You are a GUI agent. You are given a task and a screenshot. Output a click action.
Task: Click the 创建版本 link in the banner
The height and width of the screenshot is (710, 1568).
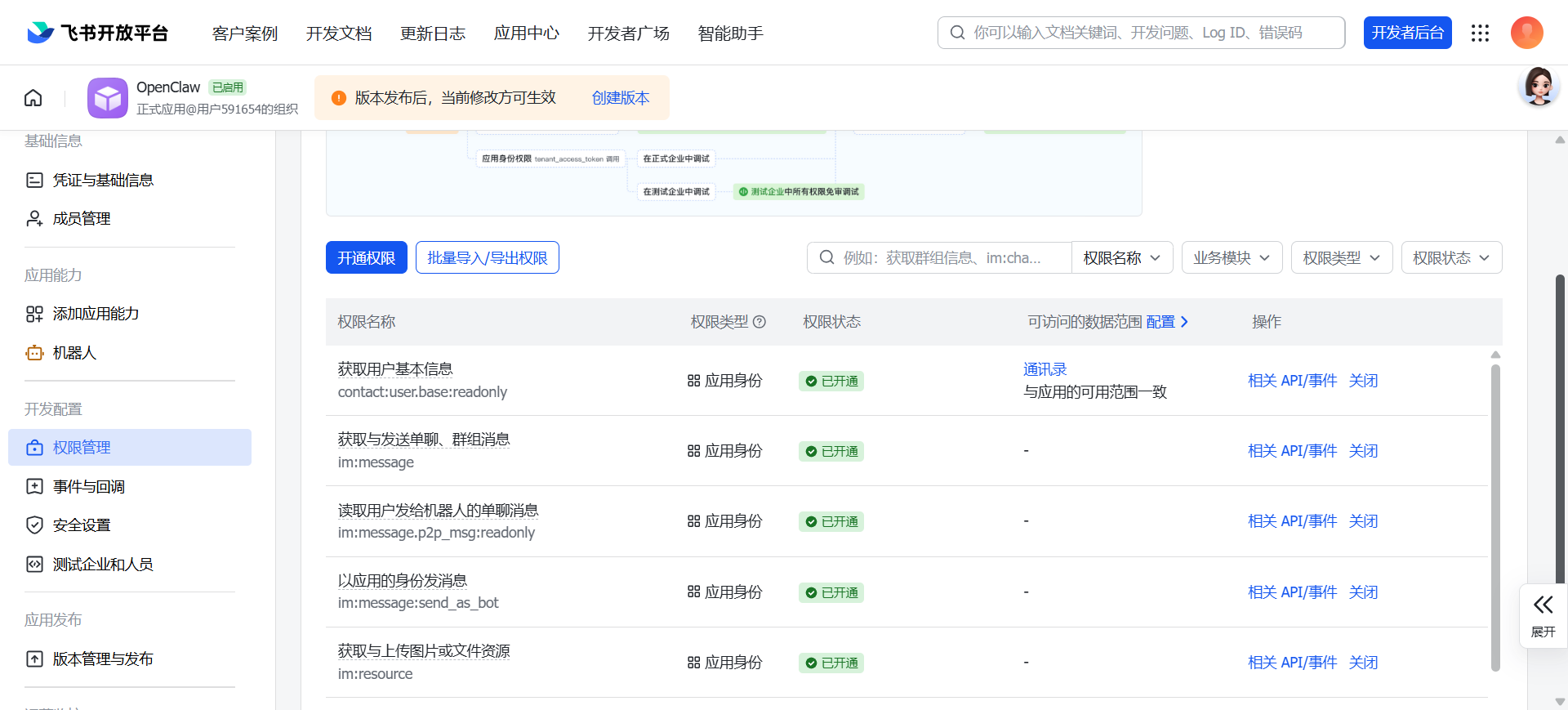pyautogui.click(x=620, y=98)
